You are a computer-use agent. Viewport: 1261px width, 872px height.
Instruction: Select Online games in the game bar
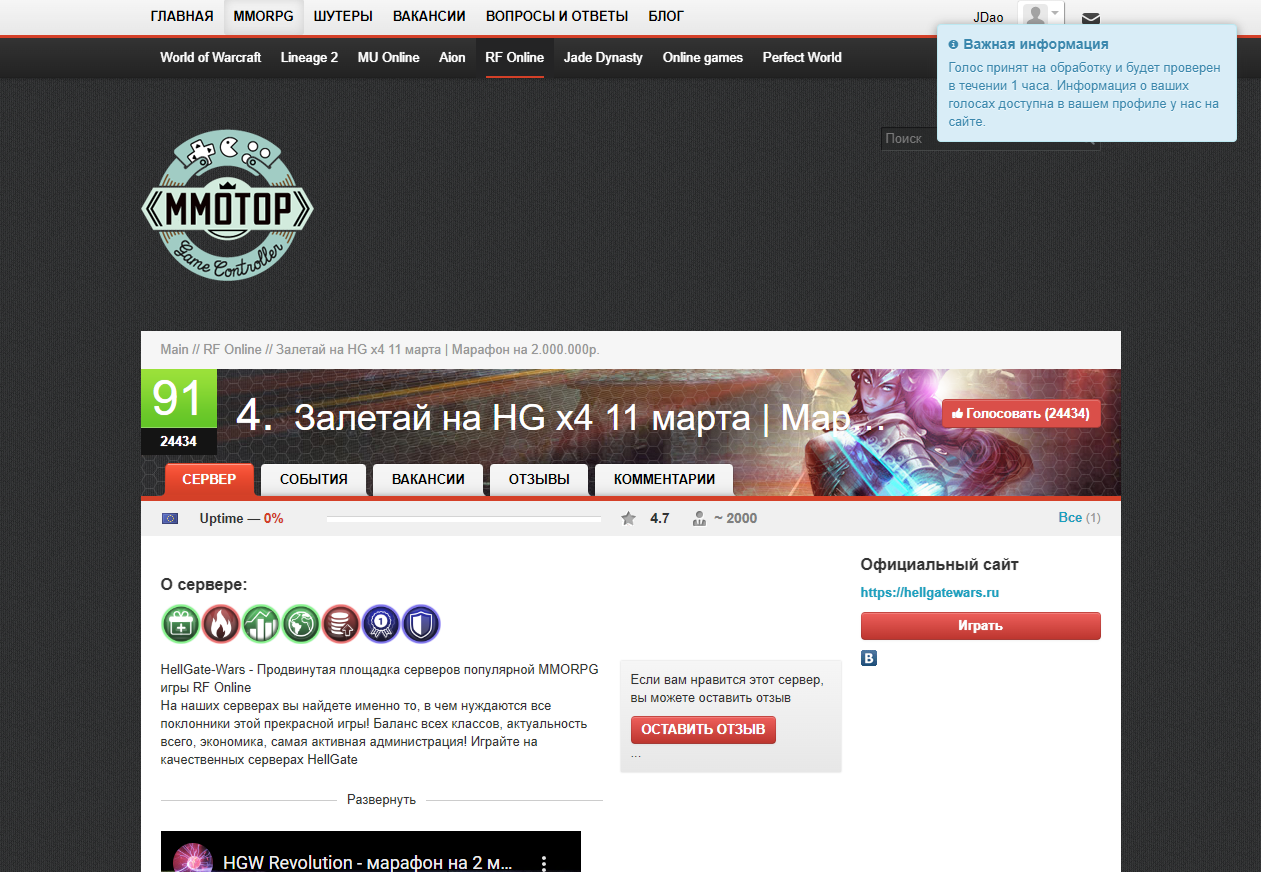[x=703, y=57]
